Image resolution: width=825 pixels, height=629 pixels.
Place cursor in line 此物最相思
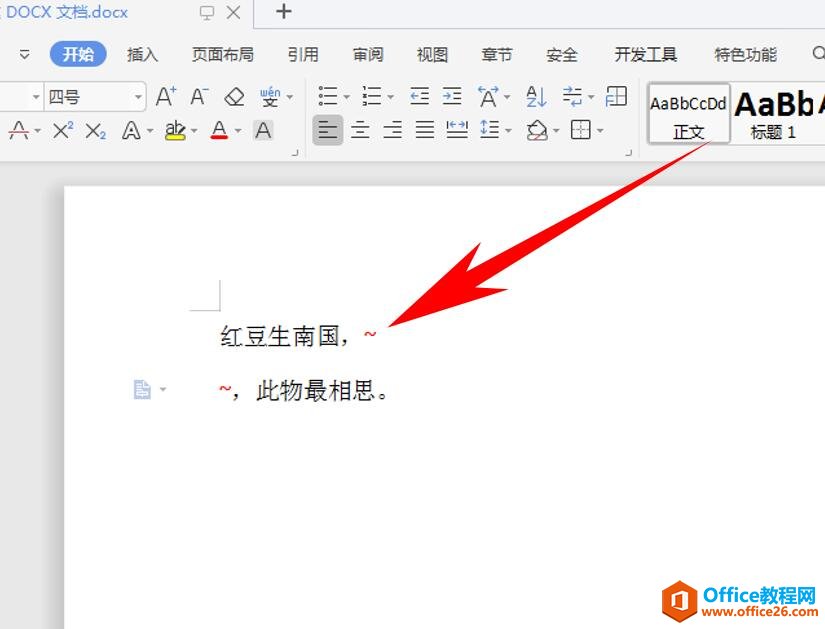coord(304,391)
